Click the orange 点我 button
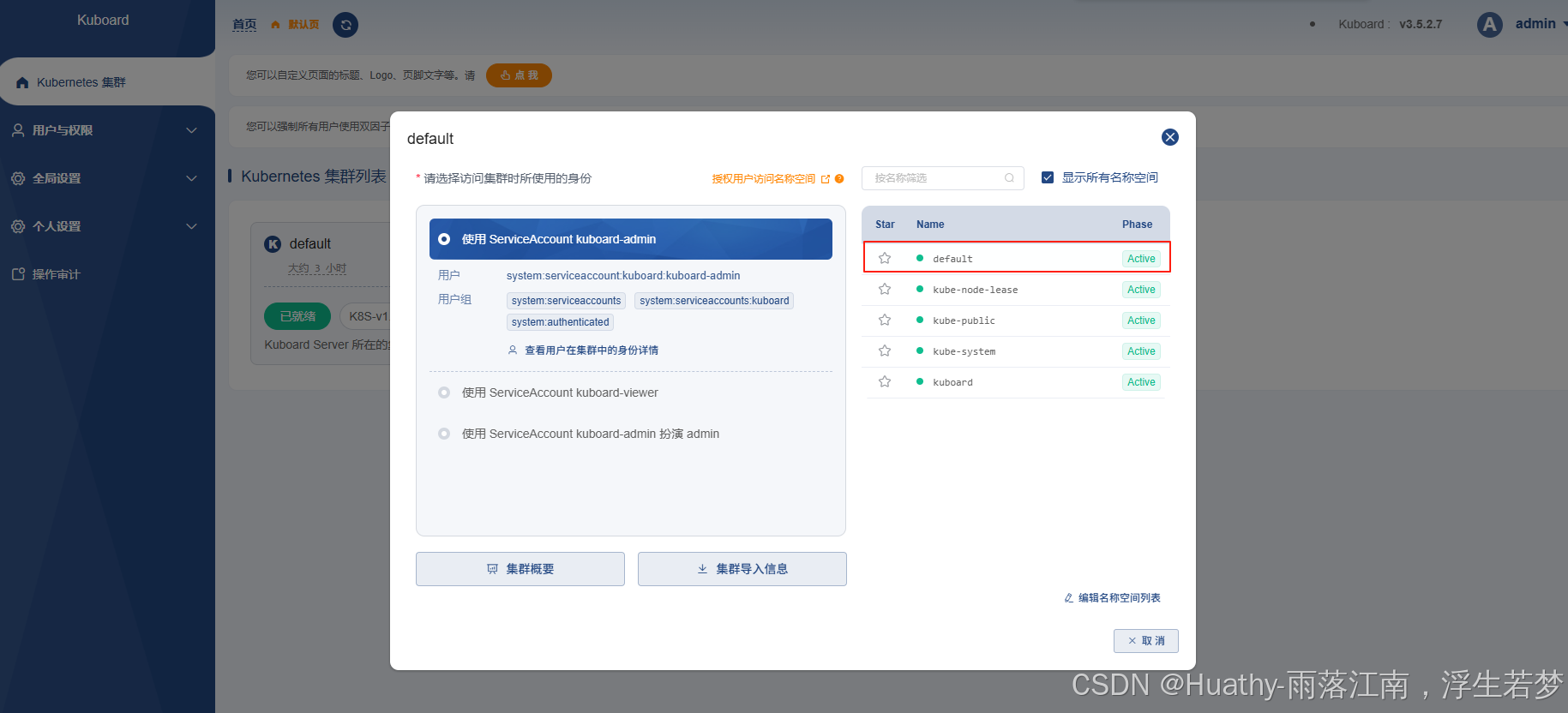This screenshot has height=713, width=1568. pos(519,75)
